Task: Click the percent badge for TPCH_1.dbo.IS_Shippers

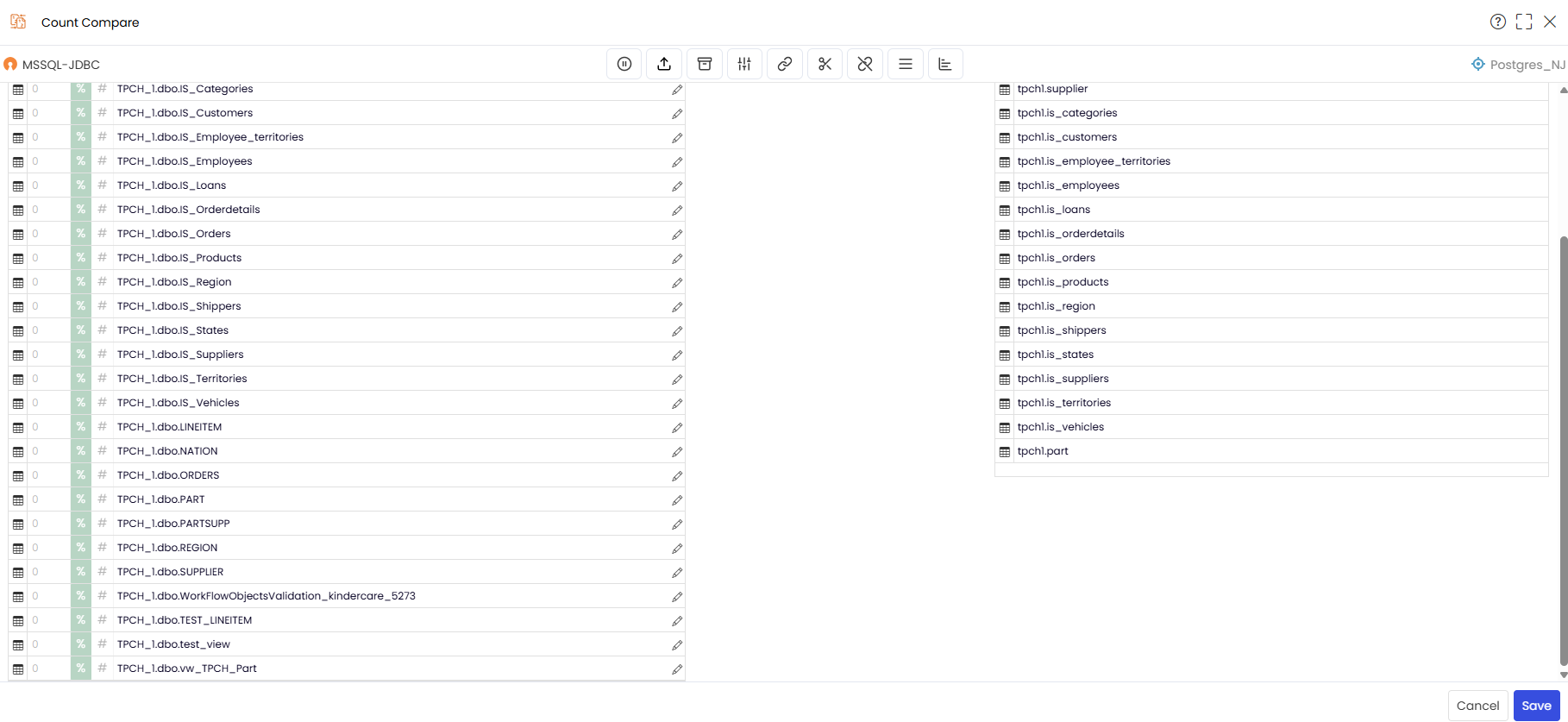Action: (x=80, y=306)
